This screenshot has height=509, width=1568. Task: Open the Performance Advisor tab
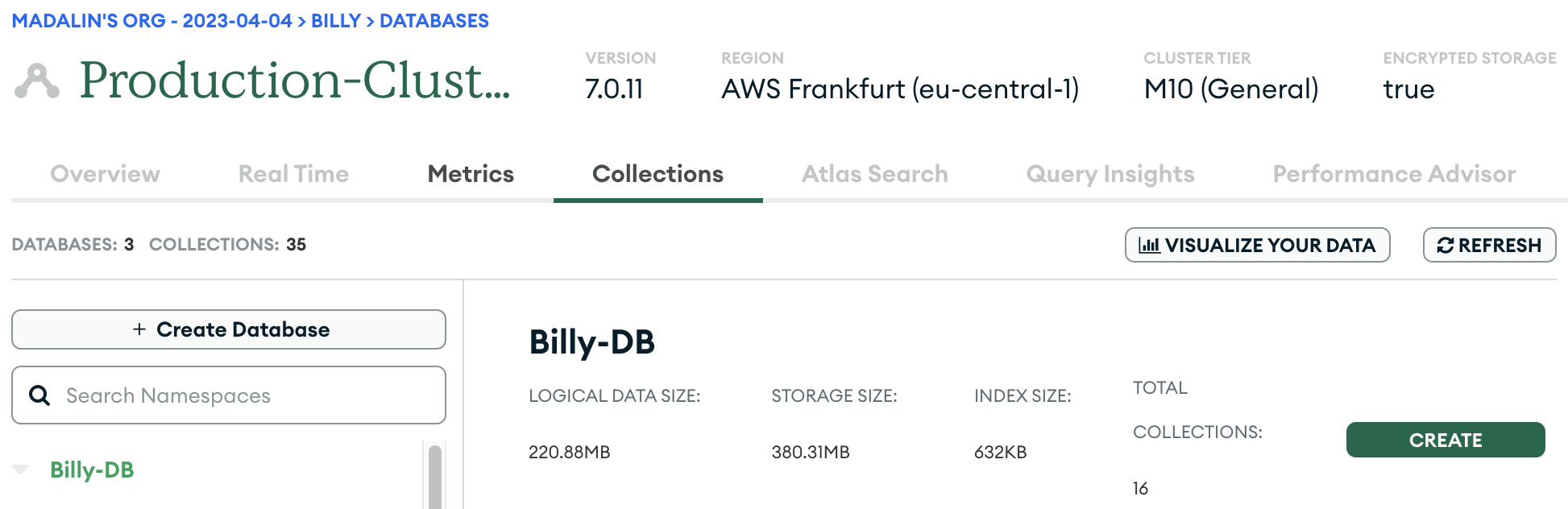(1394, 174)
